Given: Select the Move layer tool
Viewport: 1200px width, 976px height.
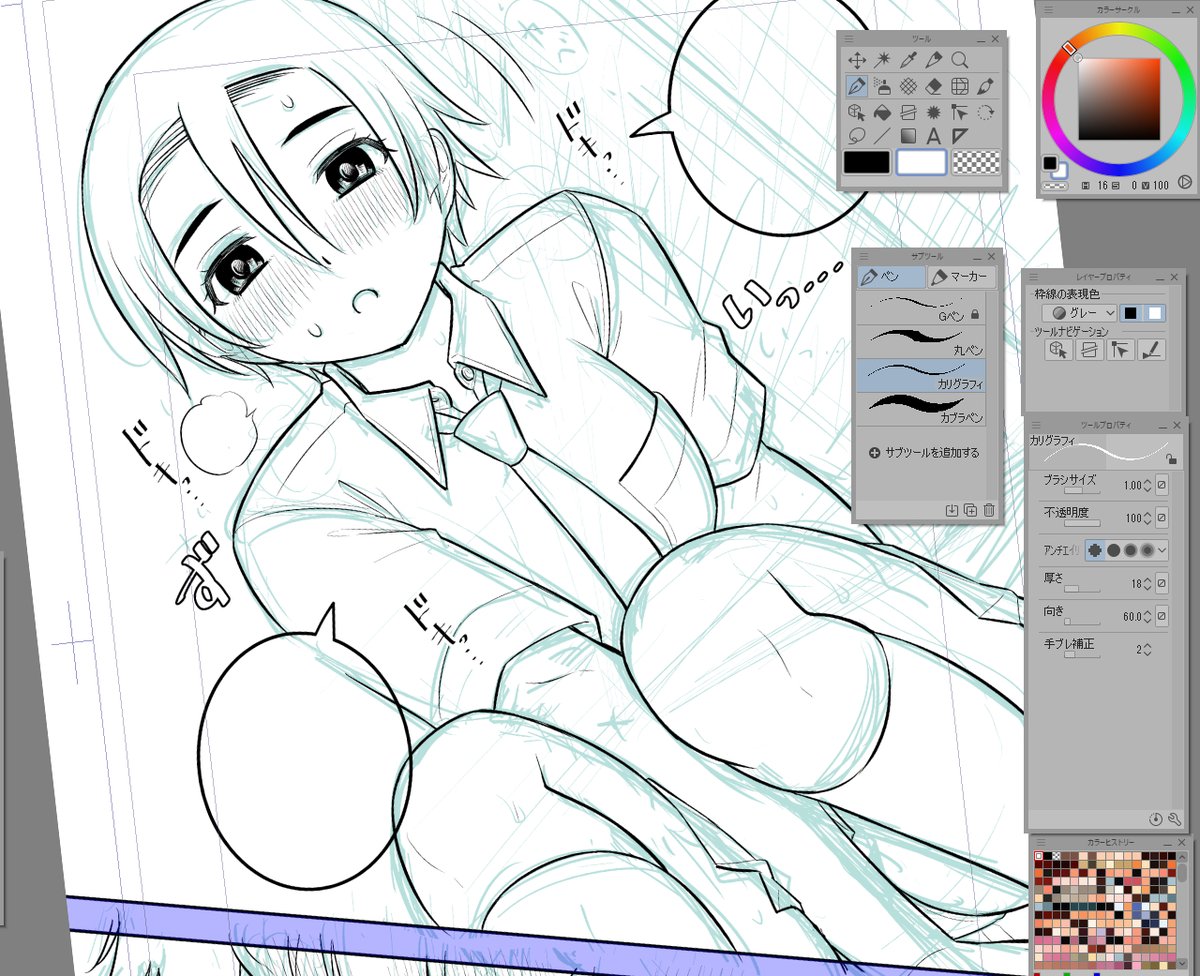Looking at the screenshot, I should click(857, 60).
